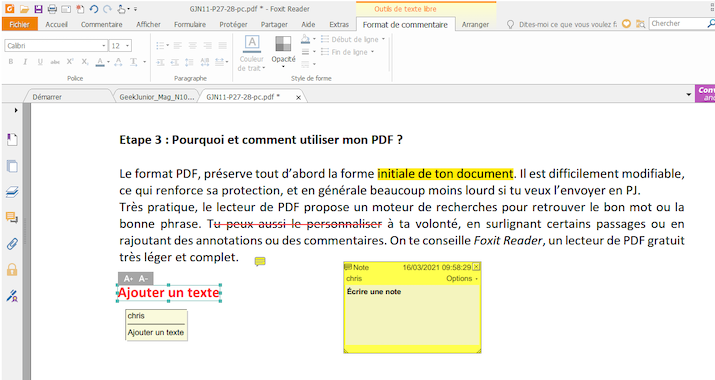Undo the last action
Image resolution: width=715 pixels, height=380 pixels.
pyautogui.click(x=93, y=9)
